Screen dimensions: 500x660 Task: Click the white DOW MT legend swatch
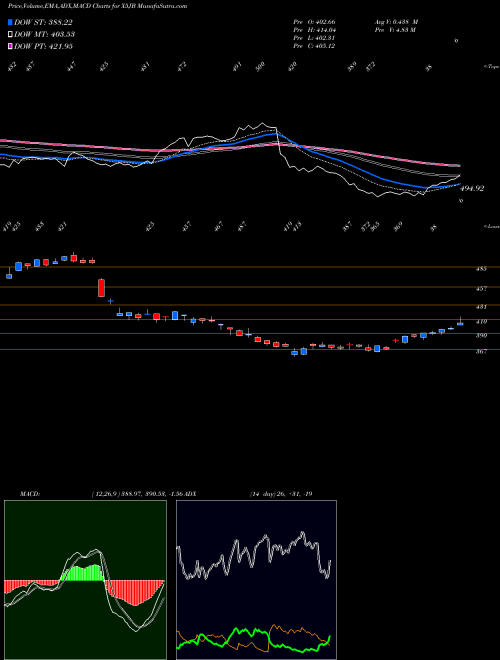tap(11, 34)
